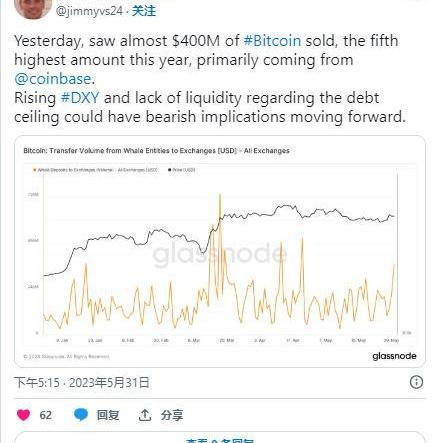Open the #DXY hashtag

(80, 98)
